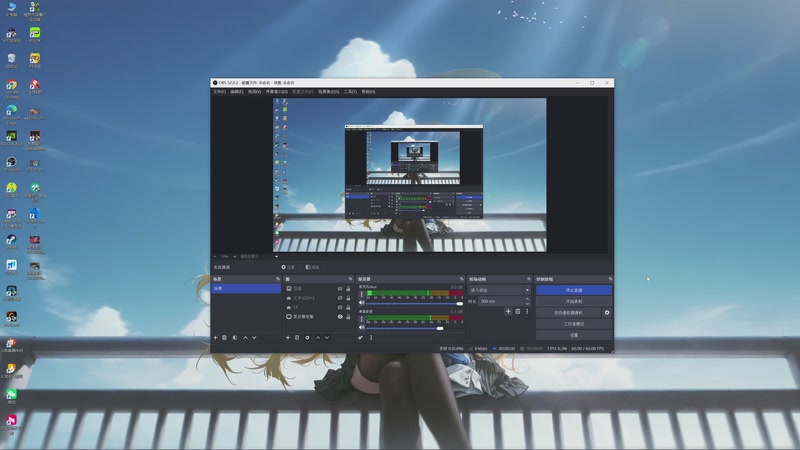The width and height of the screenshot is (800, 450).
Task: Open the 微信 WeChat desktop icon
Action: tap(11, 396)
